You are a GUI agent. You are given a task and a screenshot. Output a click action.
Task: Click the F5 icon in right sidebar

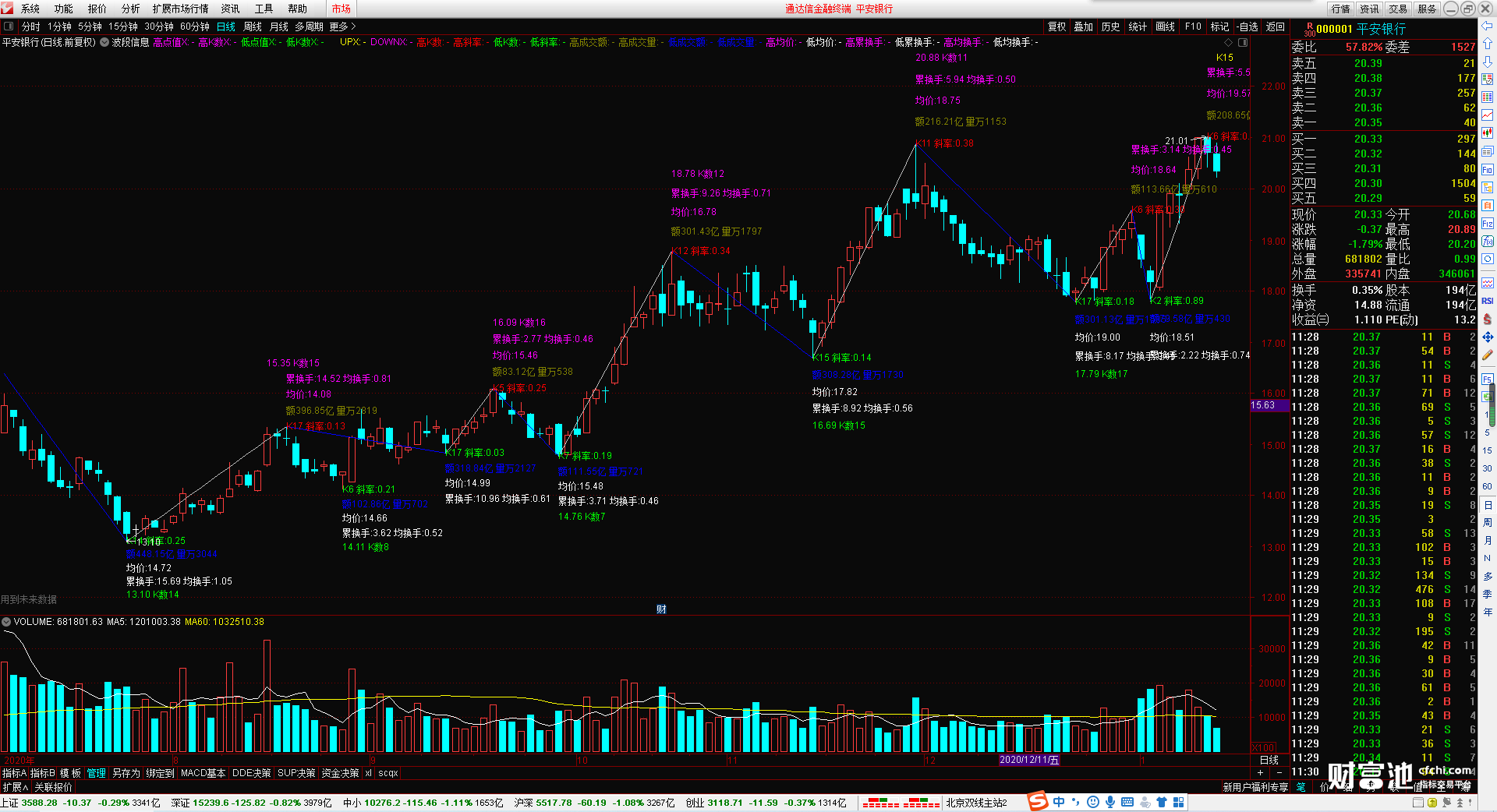coord(1488,379)
